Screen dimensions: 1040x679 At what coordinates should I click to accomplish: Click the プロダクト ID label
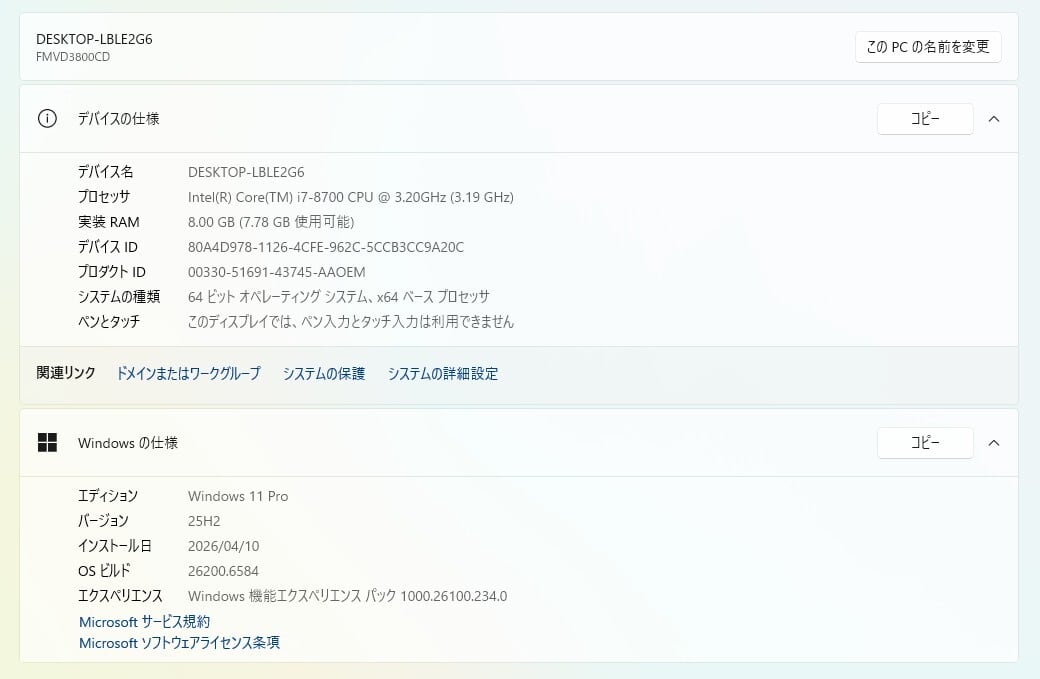[111, 272]
